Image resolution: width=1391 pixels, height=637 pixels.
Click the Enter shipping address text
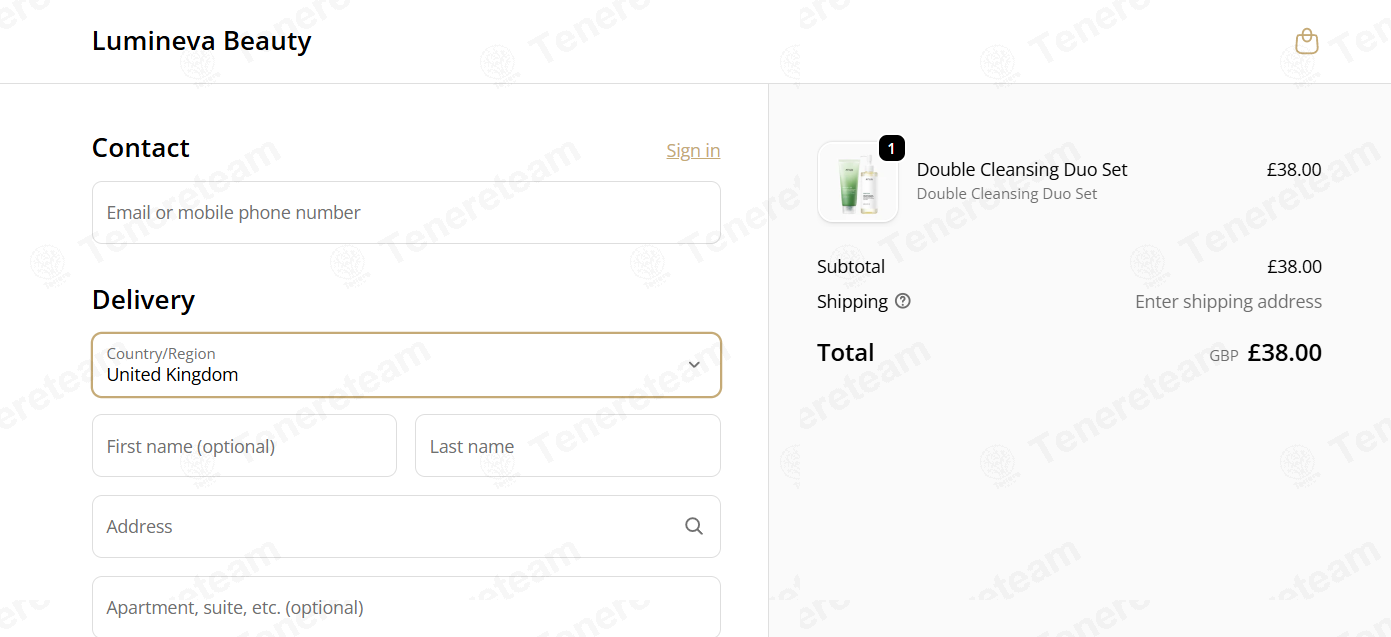[1228, 301]
